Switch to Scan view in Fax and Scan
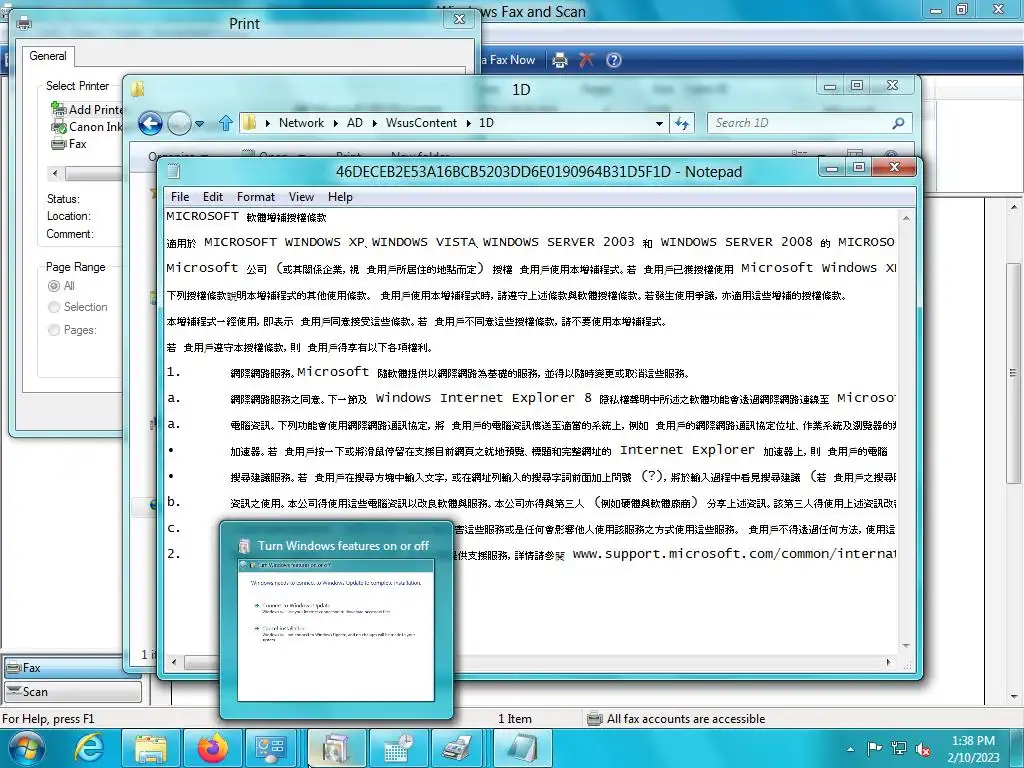This screenshot has height=768, width=1024. tap(73, 692)
